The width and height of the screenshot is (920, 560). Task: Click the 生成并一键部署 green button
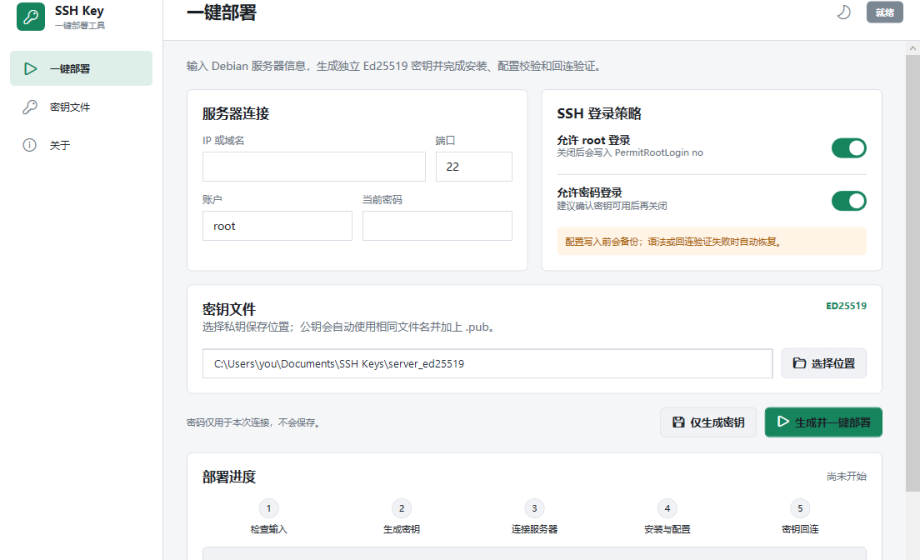click(x=824, y=422)
